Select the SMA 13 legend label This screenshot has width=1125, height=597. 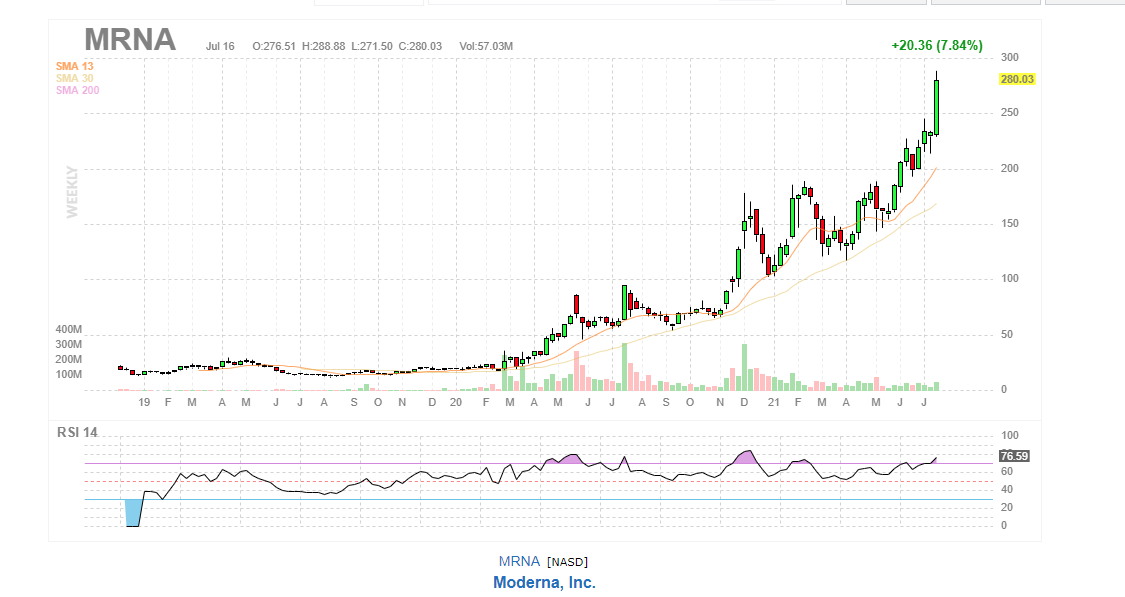74,66
